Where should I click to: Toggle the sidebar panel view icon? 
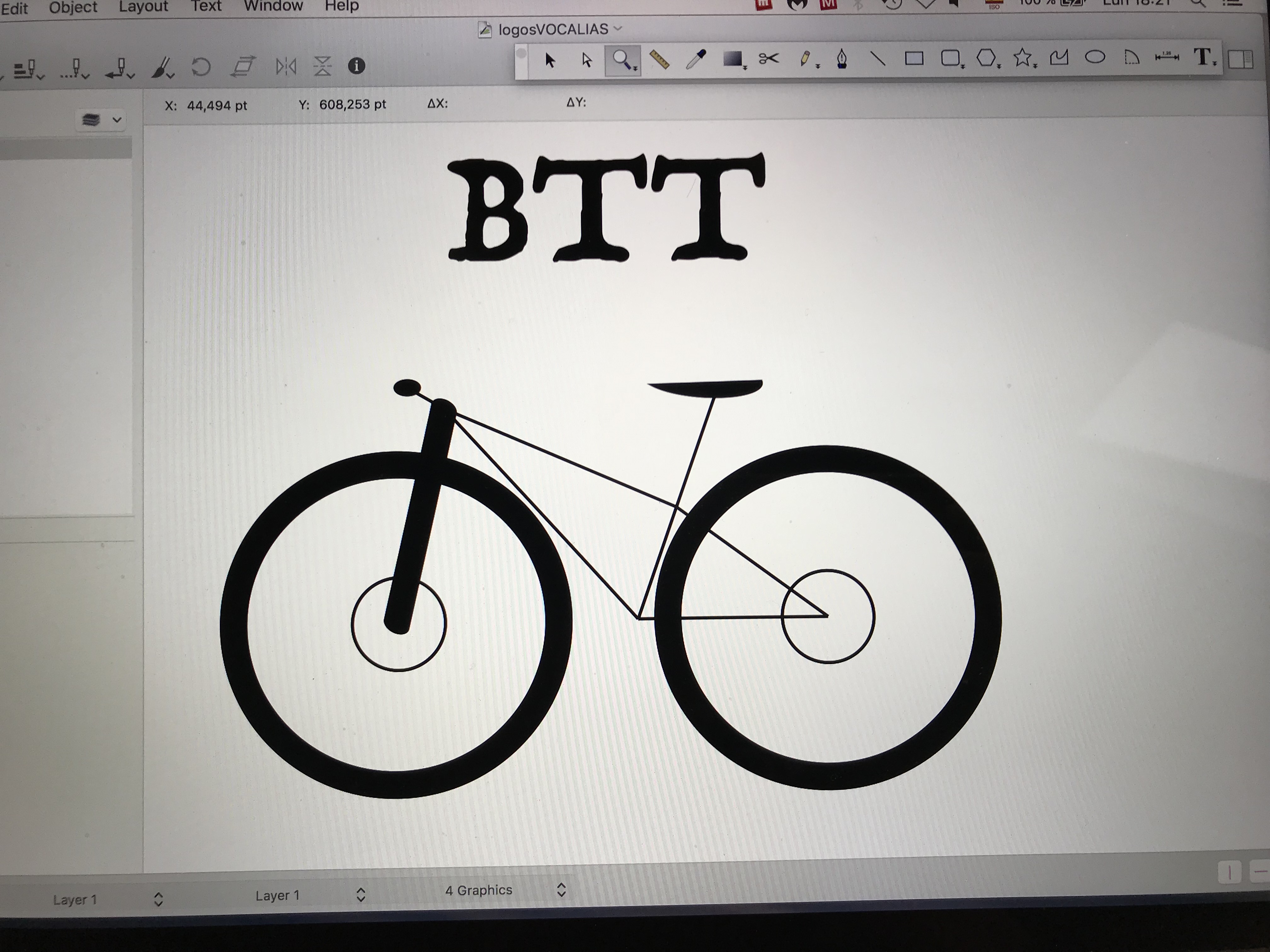pyautogui.click(x=1240, y=59)
